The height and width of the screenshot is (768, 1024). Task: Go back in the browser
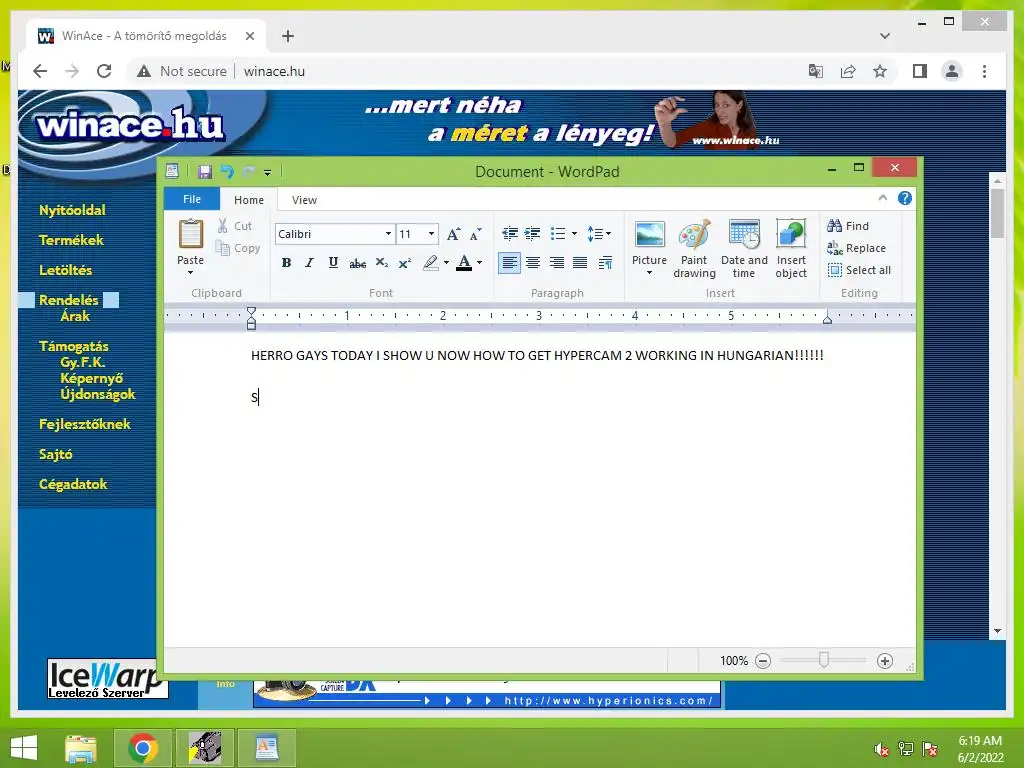(40, 71)
